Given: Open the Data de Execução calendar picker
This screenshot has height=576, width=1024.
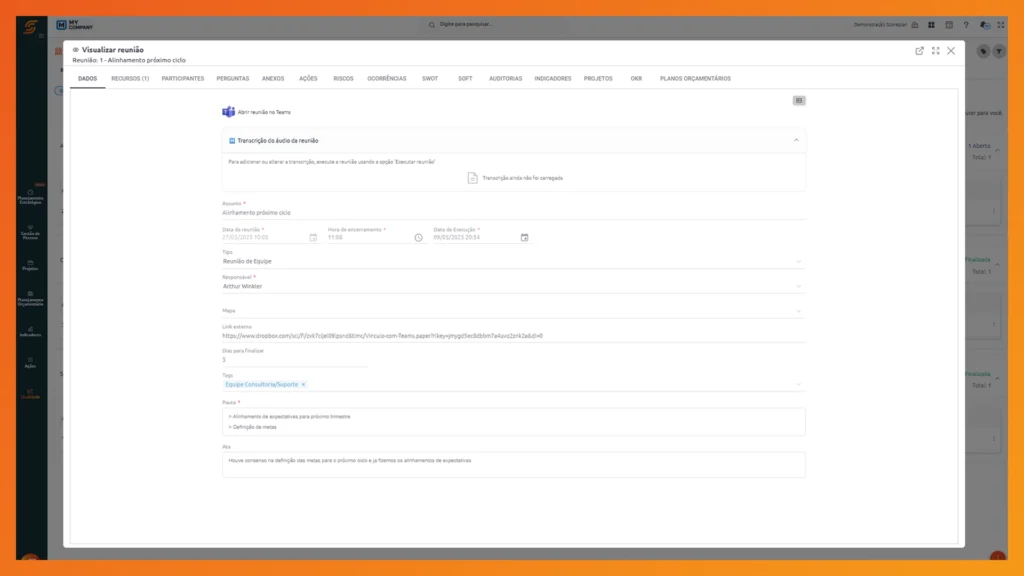Looking at the screenshot, I should (524, 238).
